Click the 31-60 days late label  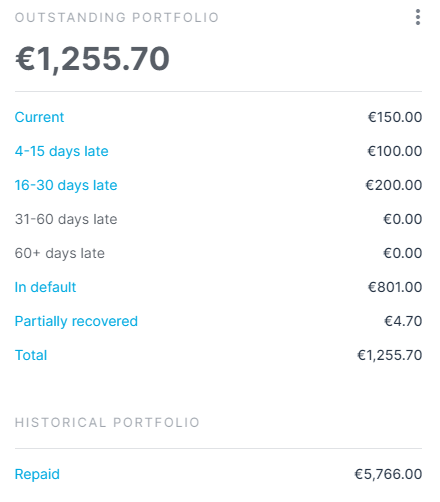click(x=66, y=220)
